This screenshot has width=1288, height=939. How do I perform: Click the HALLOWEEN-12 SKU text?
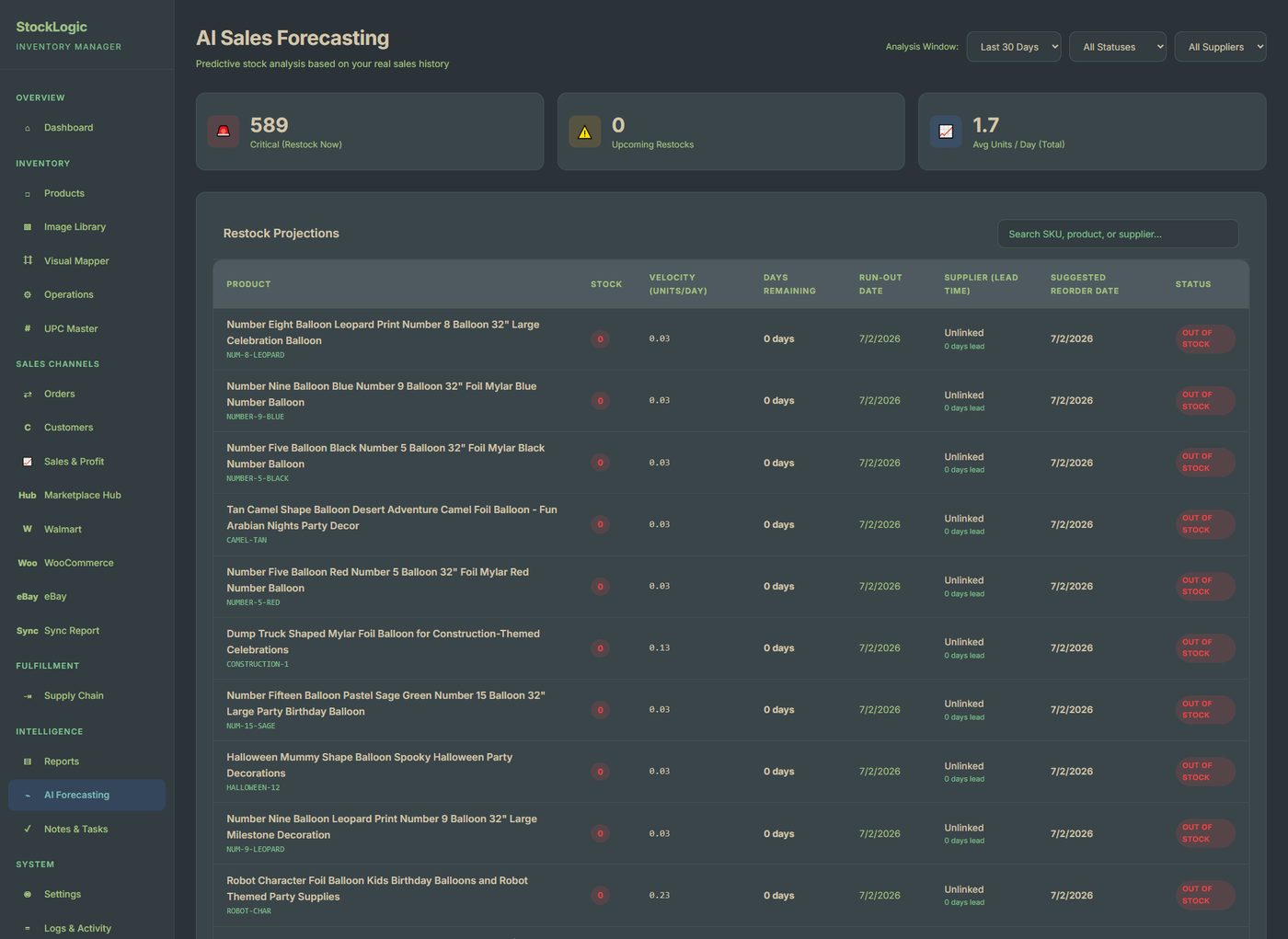pyautogui.click(x=253, y=787)
